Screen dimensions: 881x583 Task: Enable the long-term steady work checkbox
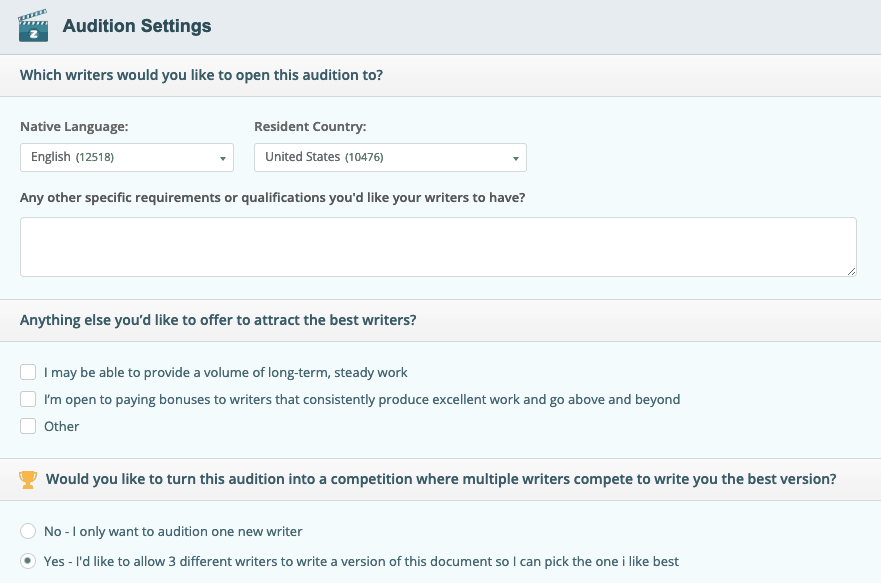coord(28,372)
